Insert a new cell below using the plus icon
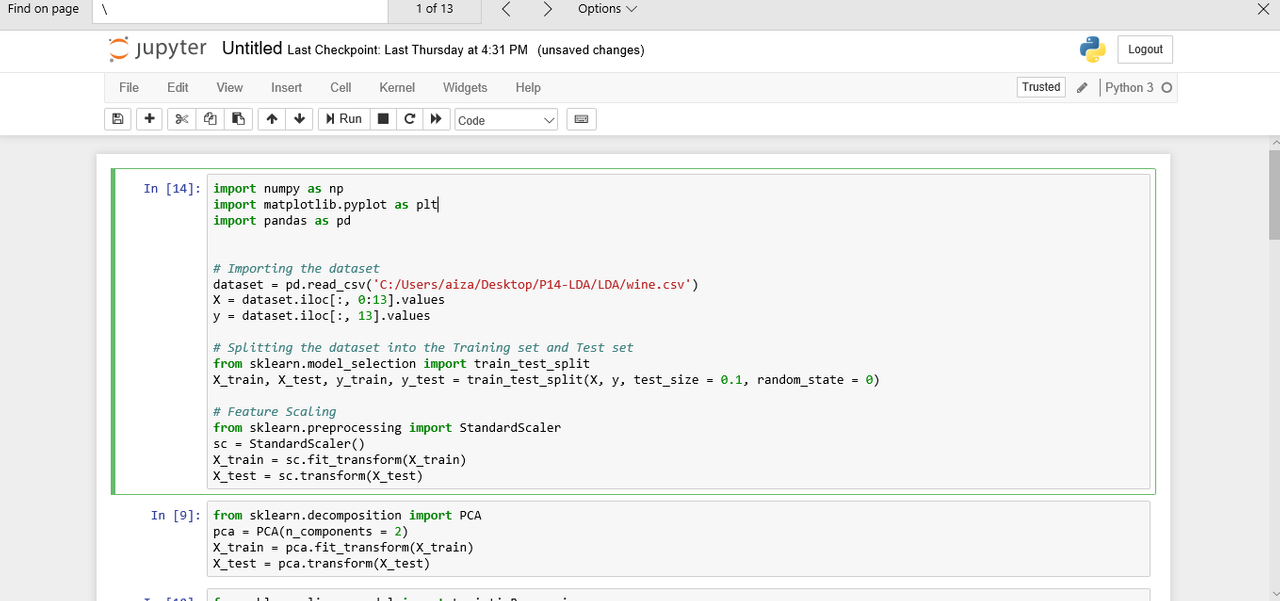1280x601 pixels. pyautogui.click(x=149, y=119)
